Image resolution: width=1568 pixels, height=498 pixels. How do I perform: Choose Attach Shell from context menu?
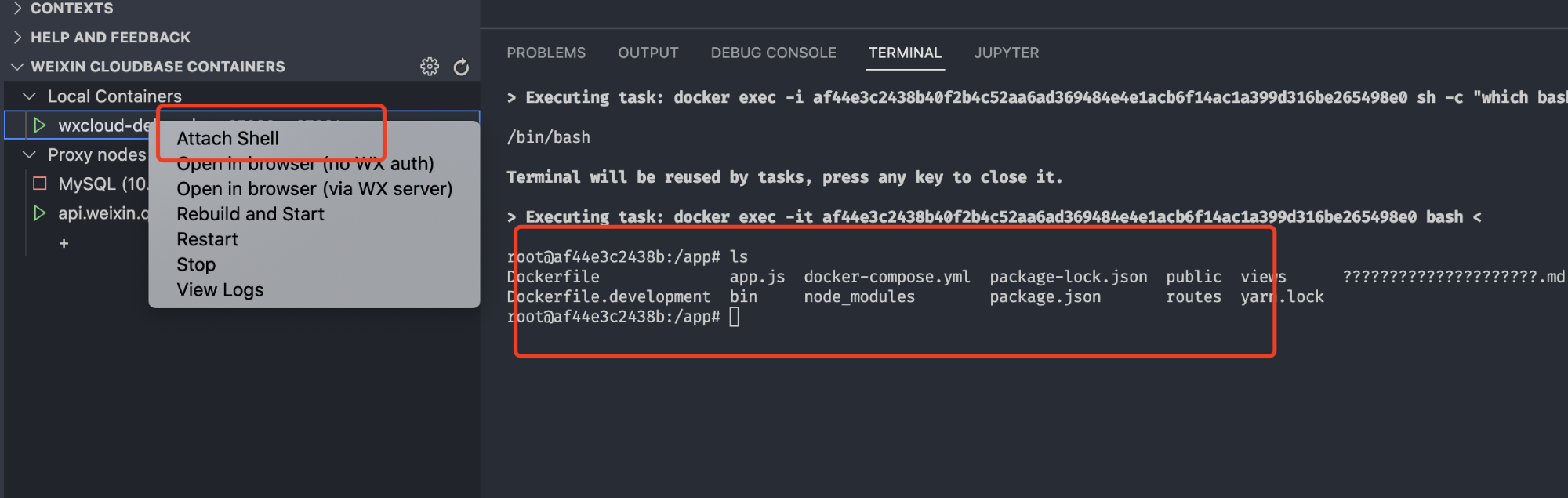click(x=227, y=138)
